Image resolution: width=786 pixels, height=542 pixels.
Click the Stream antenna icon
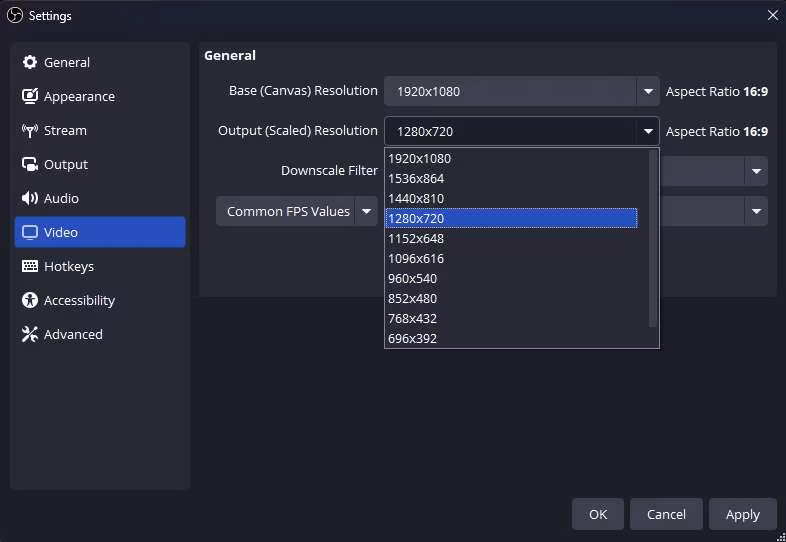[x=30, y=131]
